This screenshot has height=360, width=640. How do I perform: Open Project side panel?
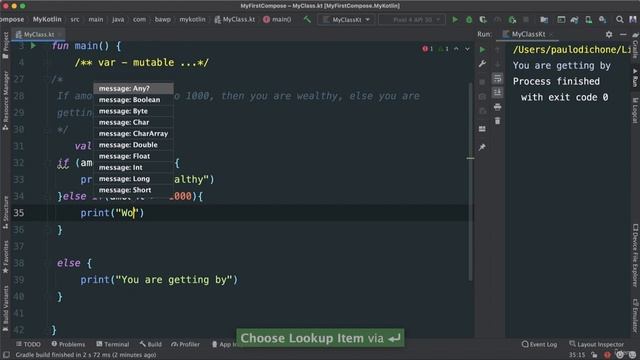(x=6, y=45)
